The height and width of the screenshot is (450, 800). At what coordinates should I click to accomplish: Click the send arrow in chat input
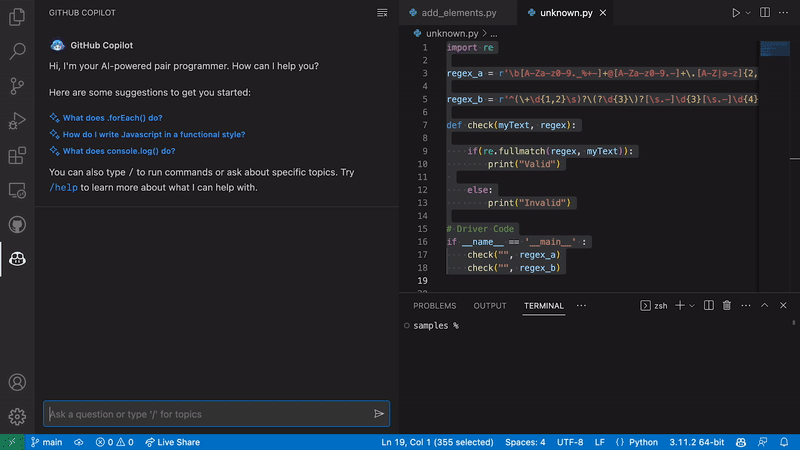(379, 414)
